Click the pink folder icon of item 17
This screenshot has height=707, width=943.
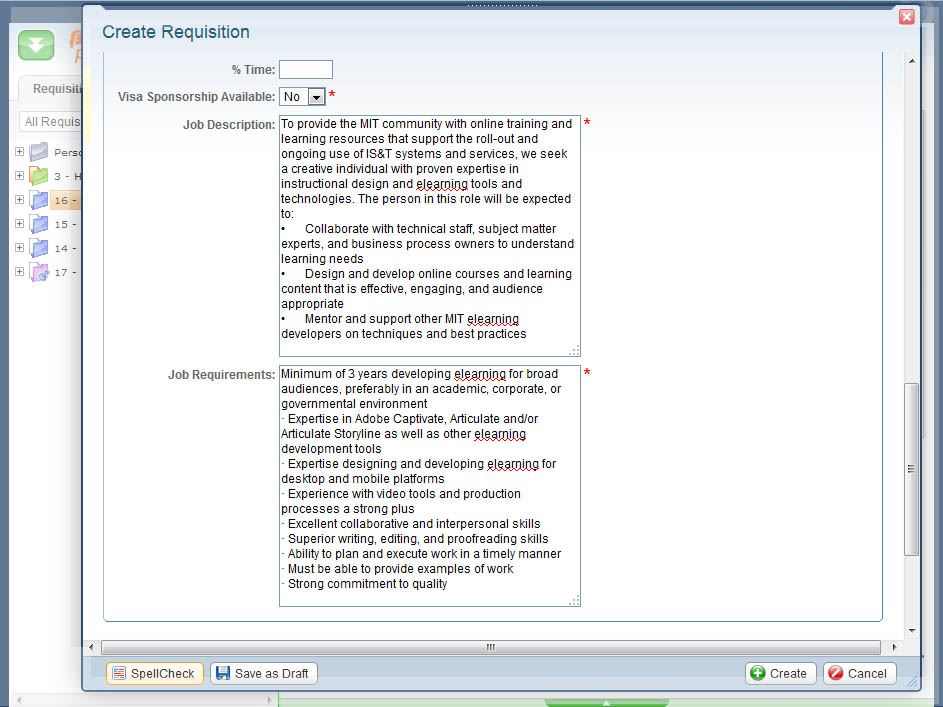tap(39, 273)
